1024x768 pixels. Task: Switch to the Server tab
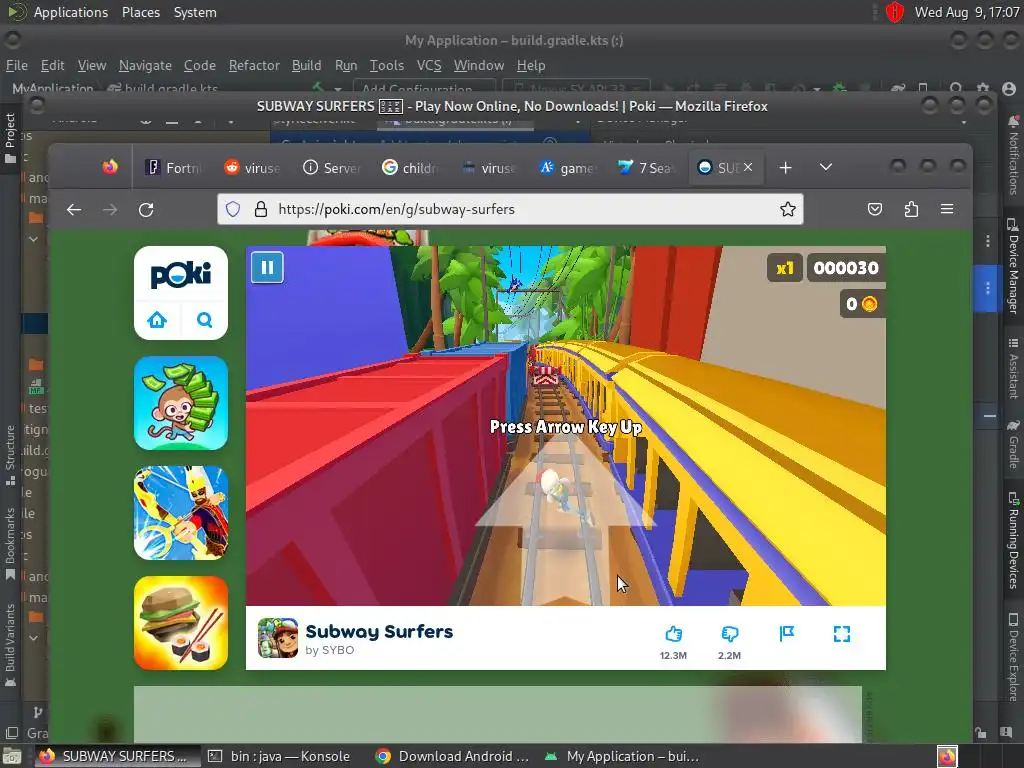332,168
